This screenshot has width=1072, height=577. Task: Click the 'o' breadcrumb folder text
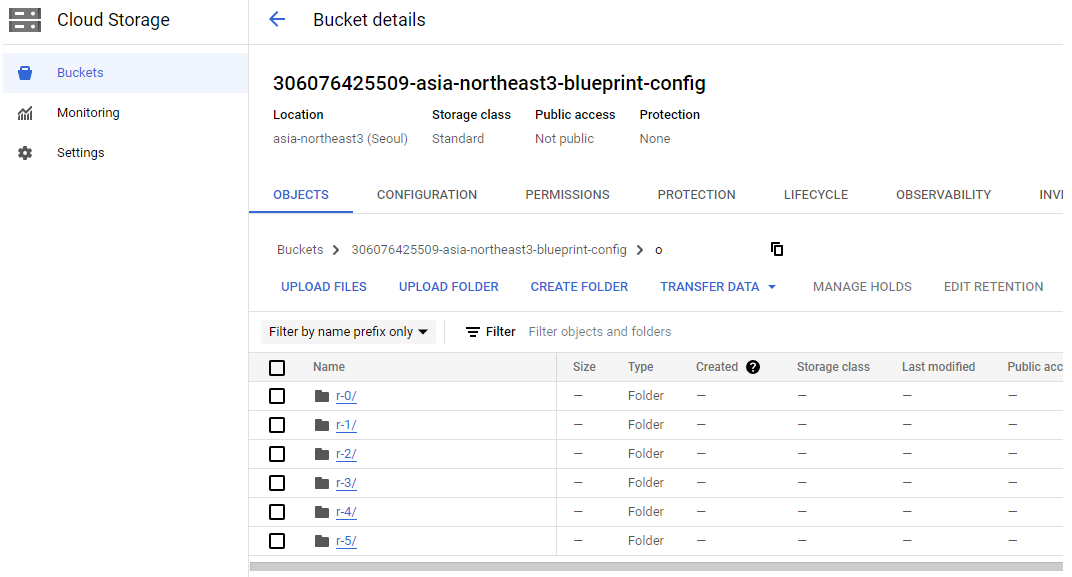[658, 250]
